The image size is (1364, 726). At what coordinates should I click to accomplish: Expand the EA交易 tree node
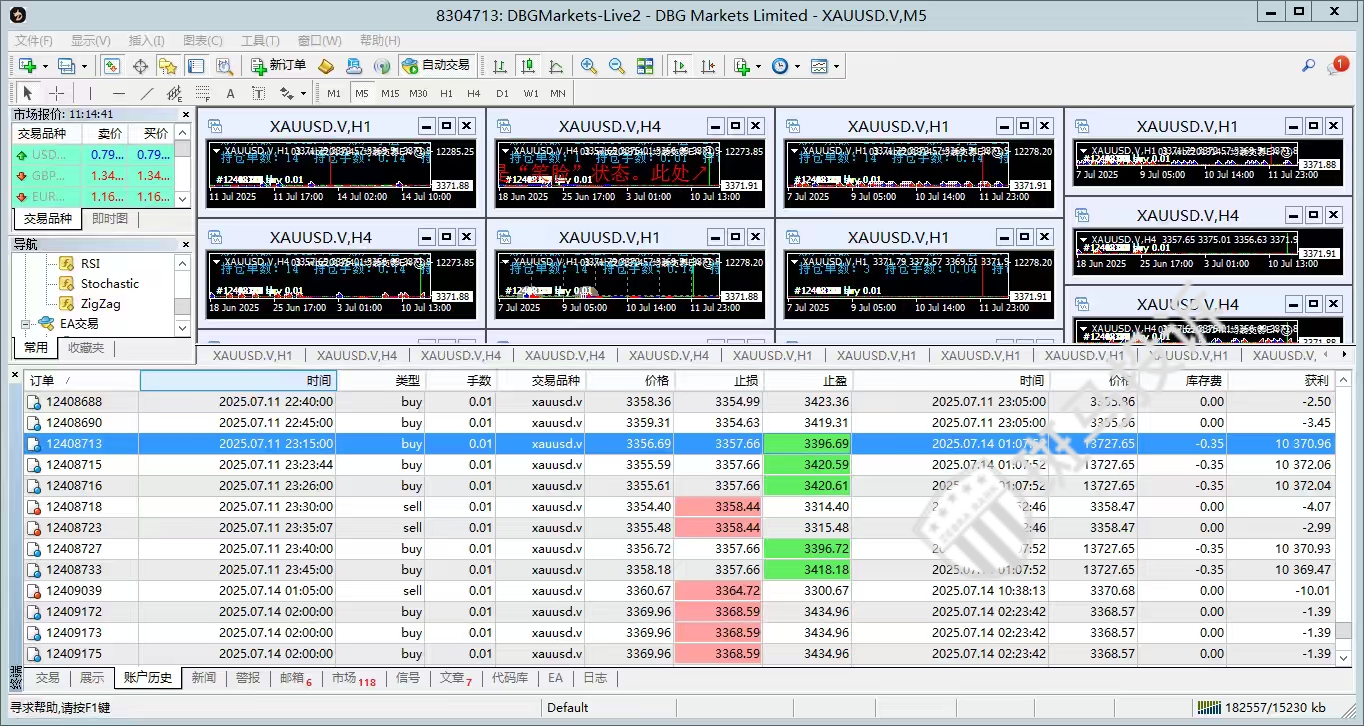pos(25,324)
